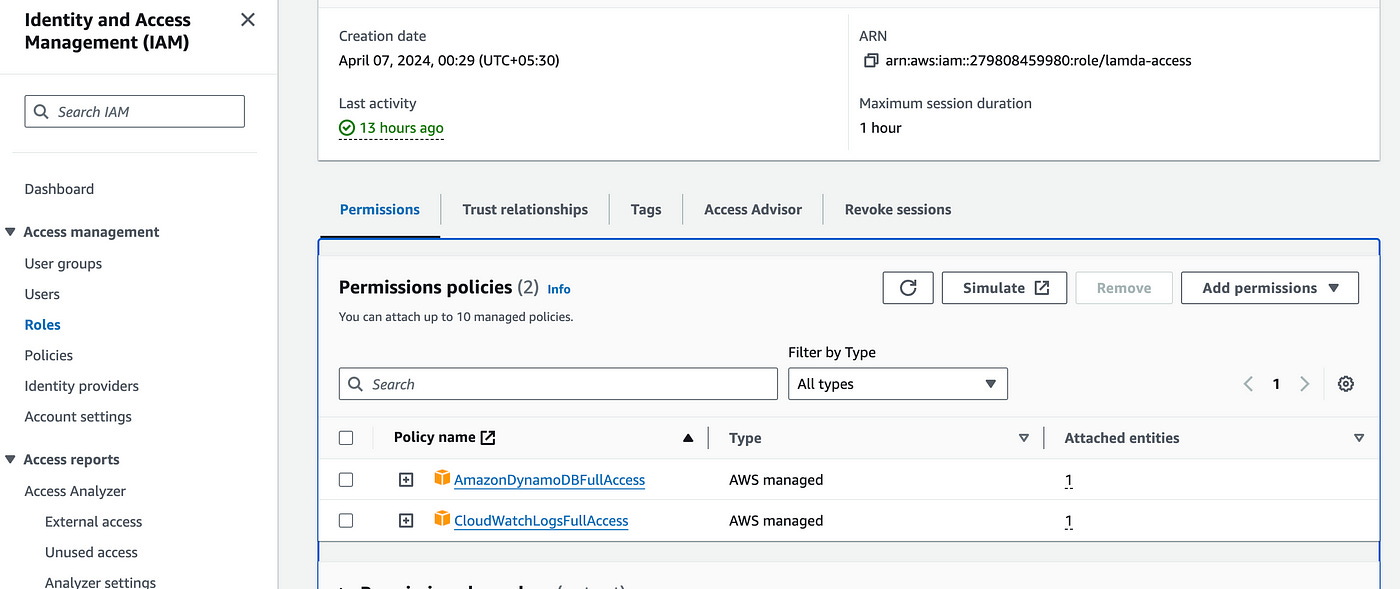Open the CloudWatchLogsFullAccess policy link
The image size is (1400, 589).
(541, 521)
